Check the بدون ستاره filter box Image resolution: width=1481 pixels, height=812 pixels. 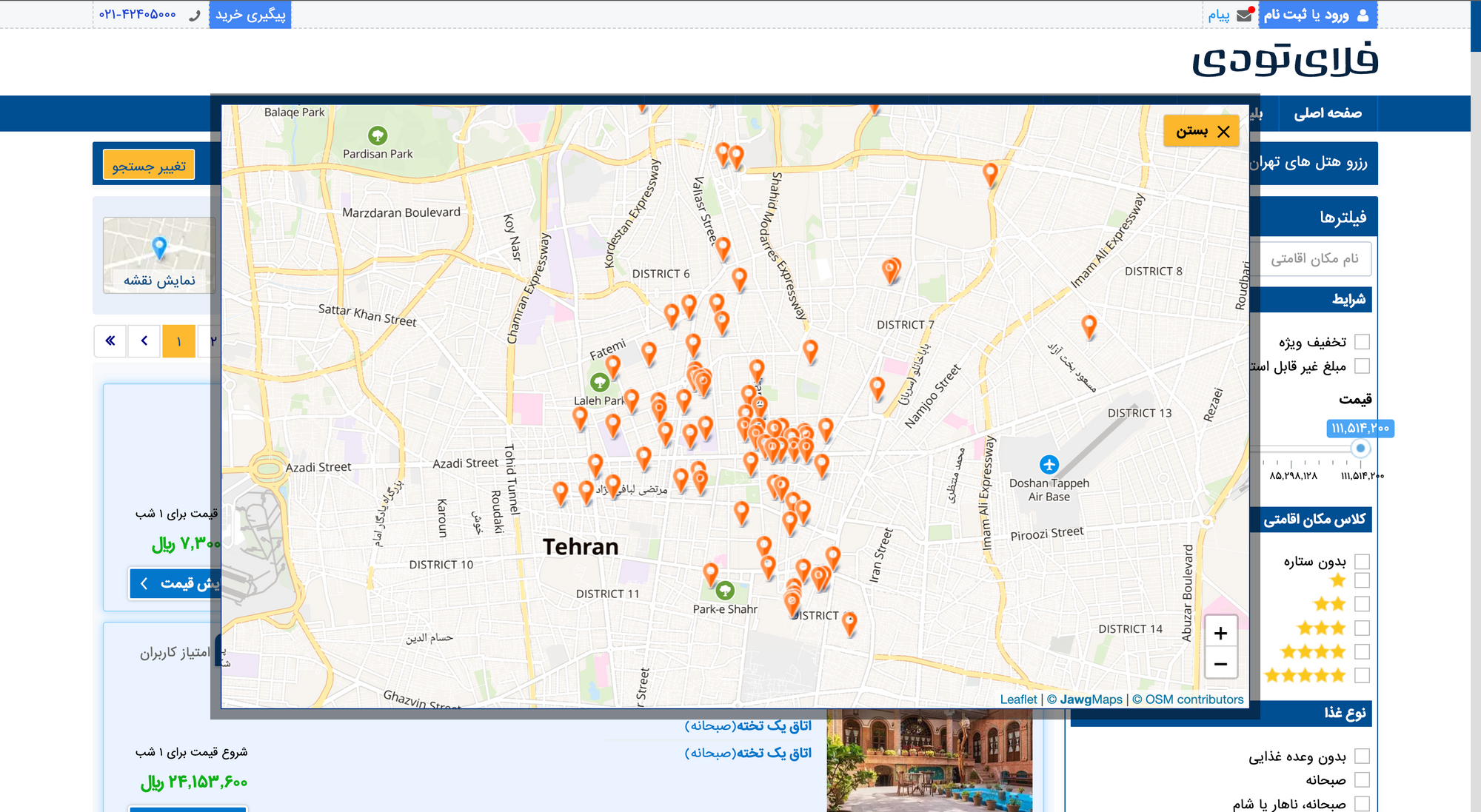(1362, 562)
